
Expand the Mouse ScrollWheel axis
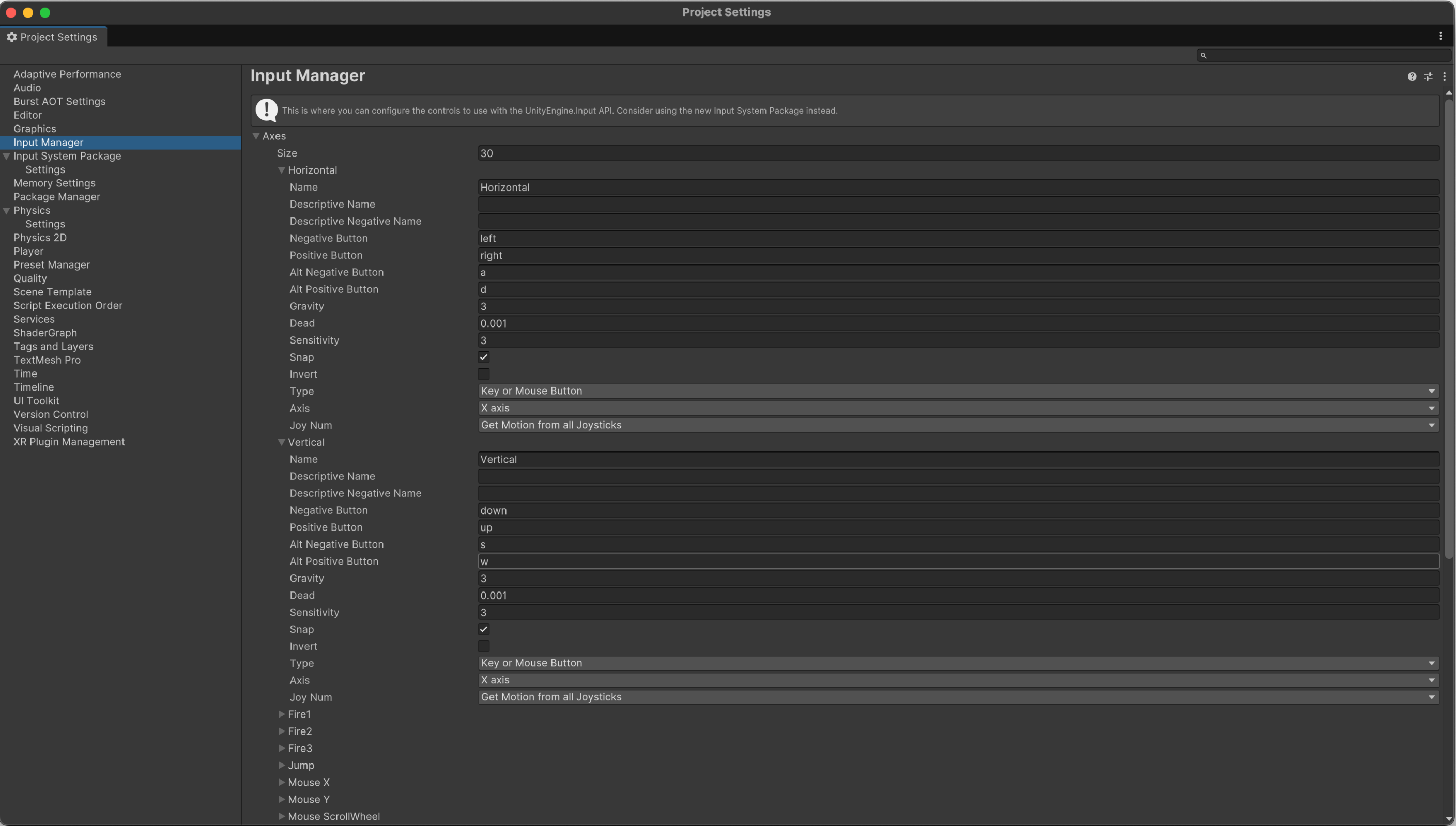pyautogui.click(x=281, y=816)
